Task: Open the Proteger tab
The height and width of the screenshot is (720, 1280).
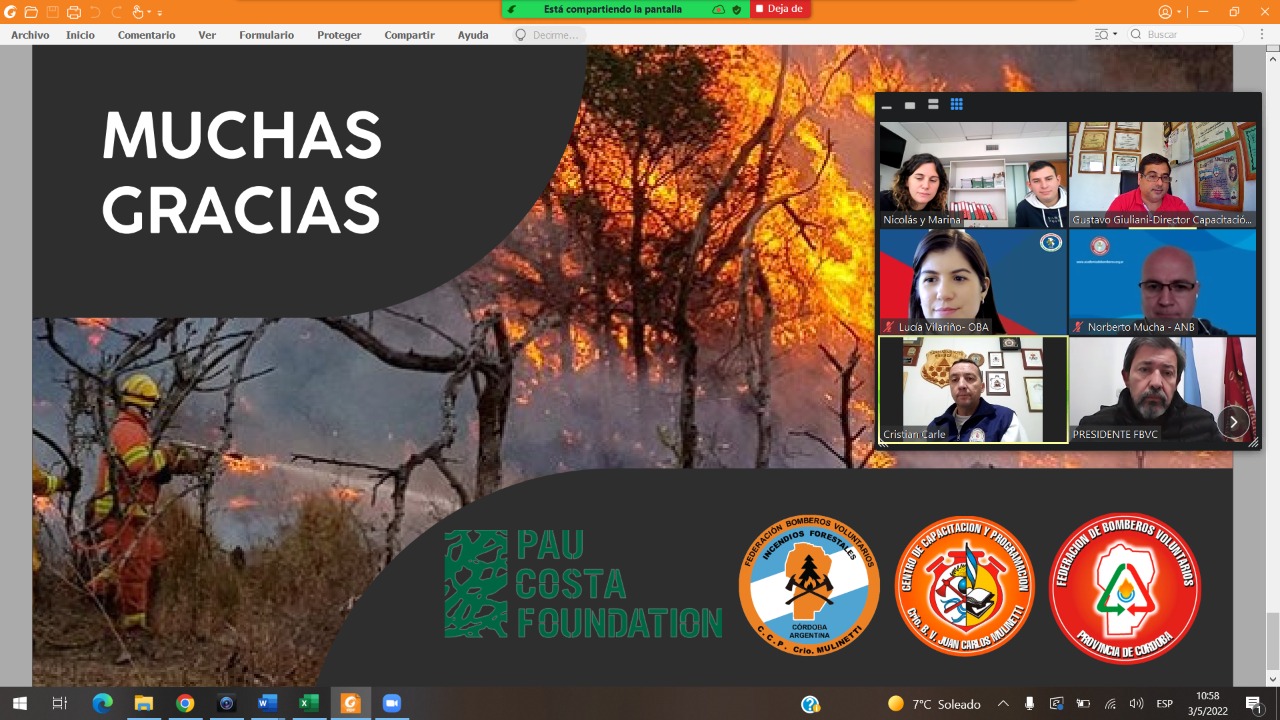Action: pos(339,35)
